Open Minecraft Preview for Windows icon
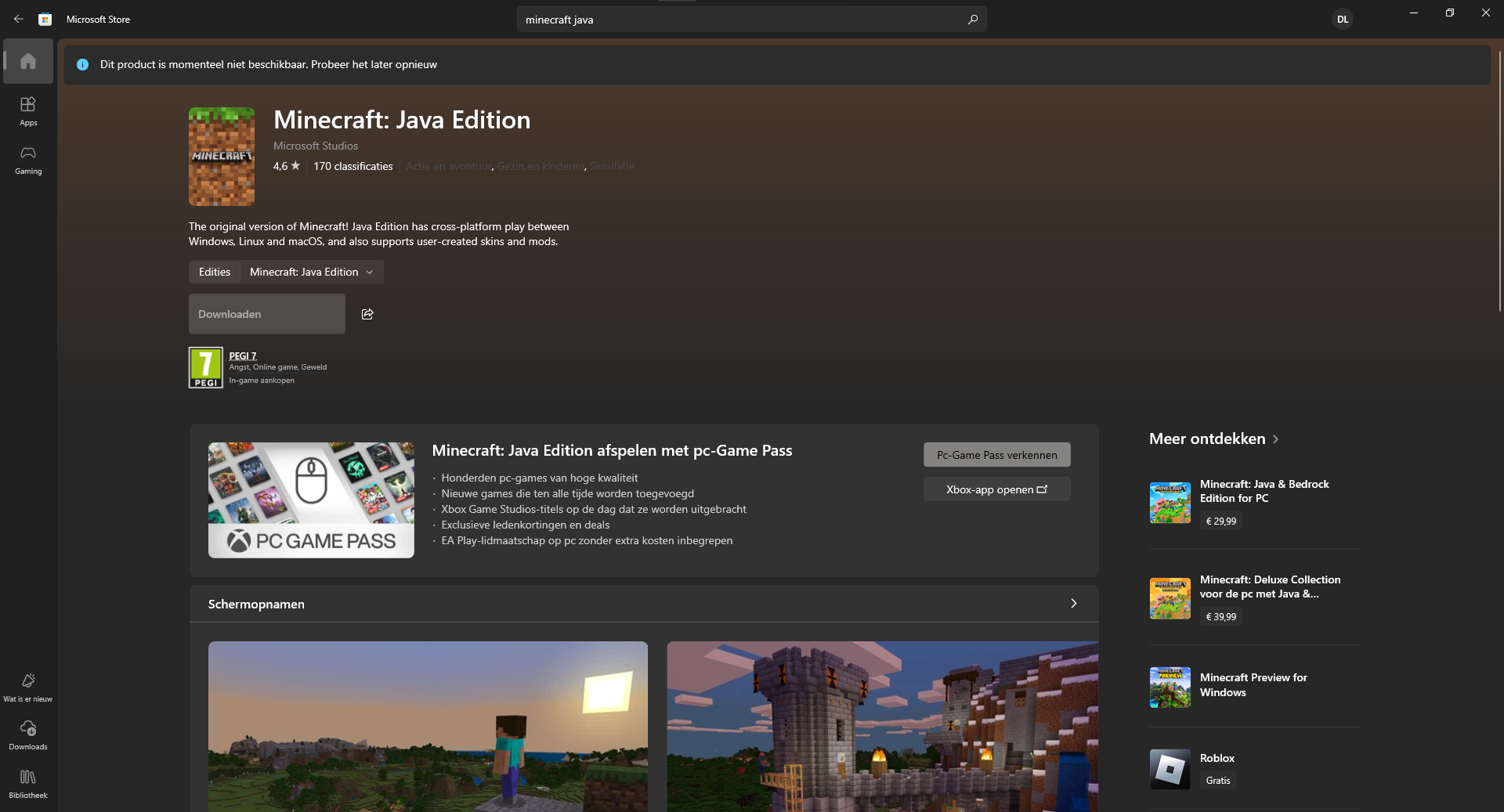1504x812 pixels. (1170, 687)
